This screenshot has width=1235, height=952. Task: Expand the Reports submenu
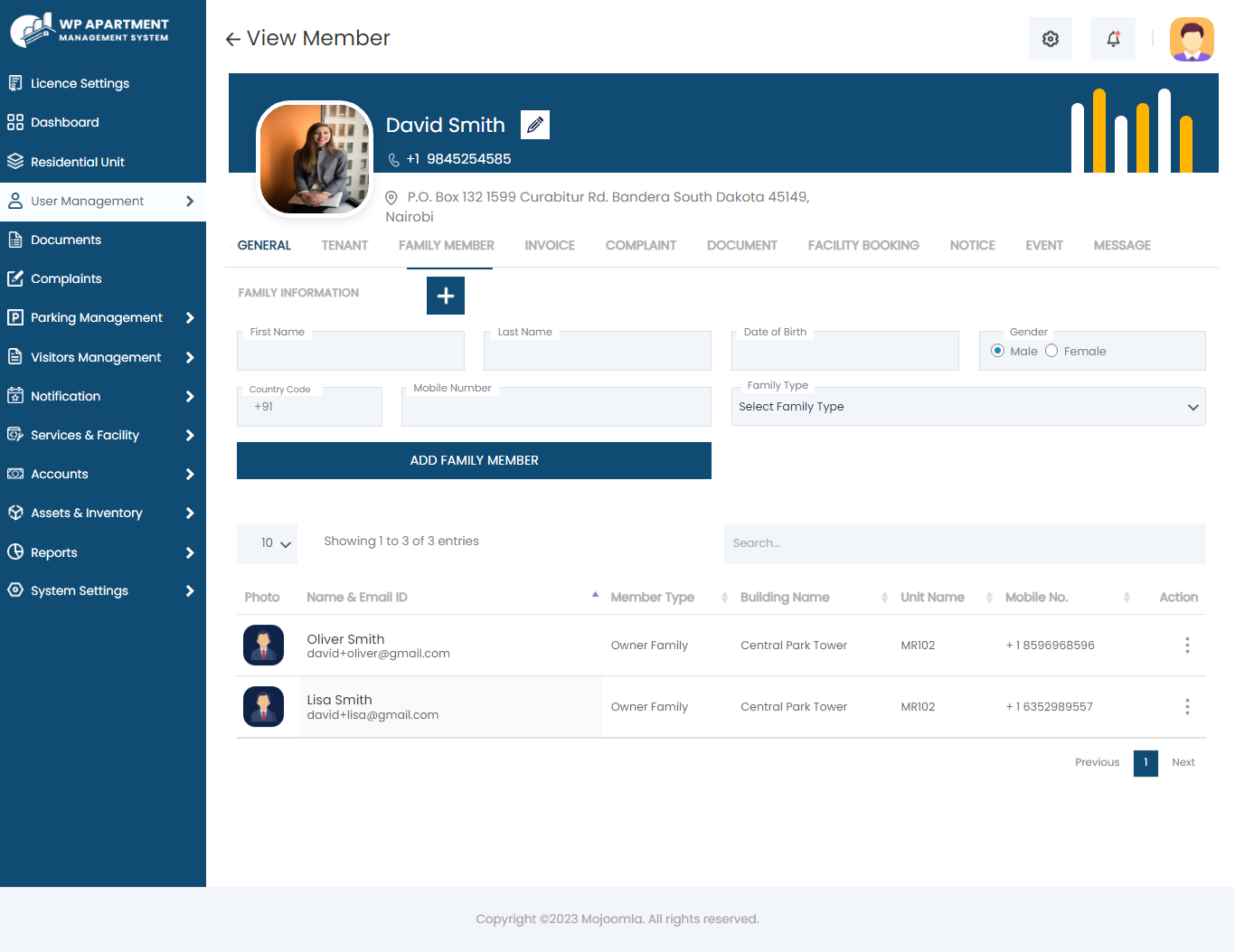pyautogui.click(x=190, y=552)
